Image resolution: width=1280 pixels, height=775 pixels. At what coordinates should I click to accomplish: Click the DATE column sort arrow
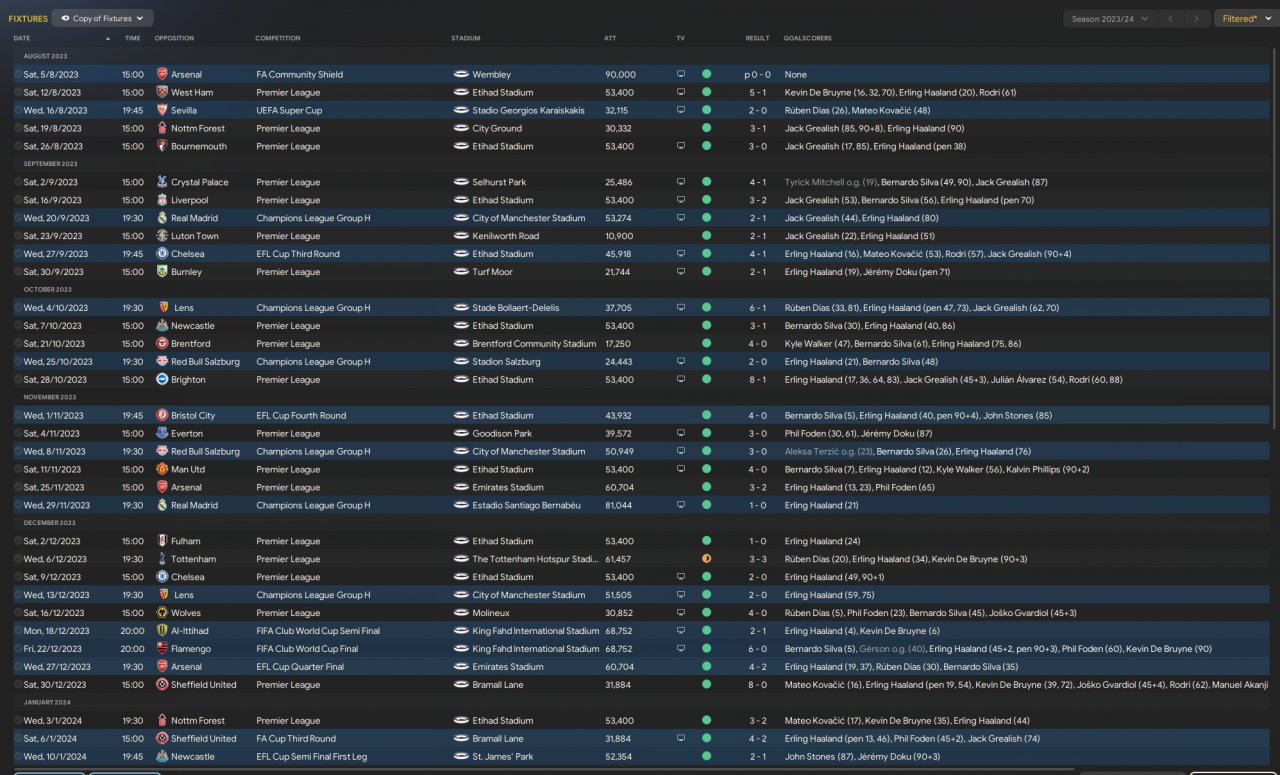(x=107, y=38)
